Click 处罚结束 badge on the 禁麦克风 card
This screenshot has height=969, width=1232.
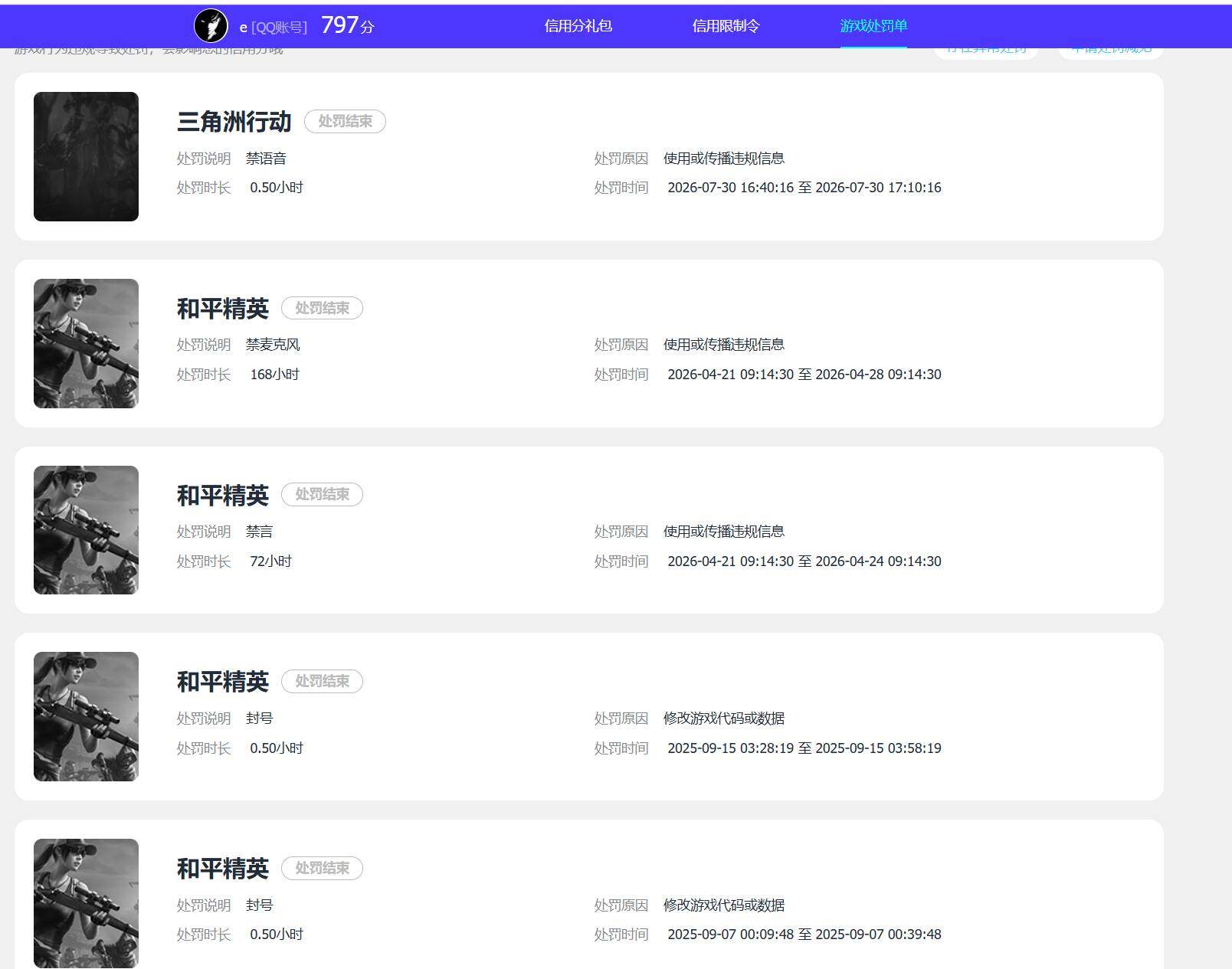pyautogui.click(x=322, y=308)
